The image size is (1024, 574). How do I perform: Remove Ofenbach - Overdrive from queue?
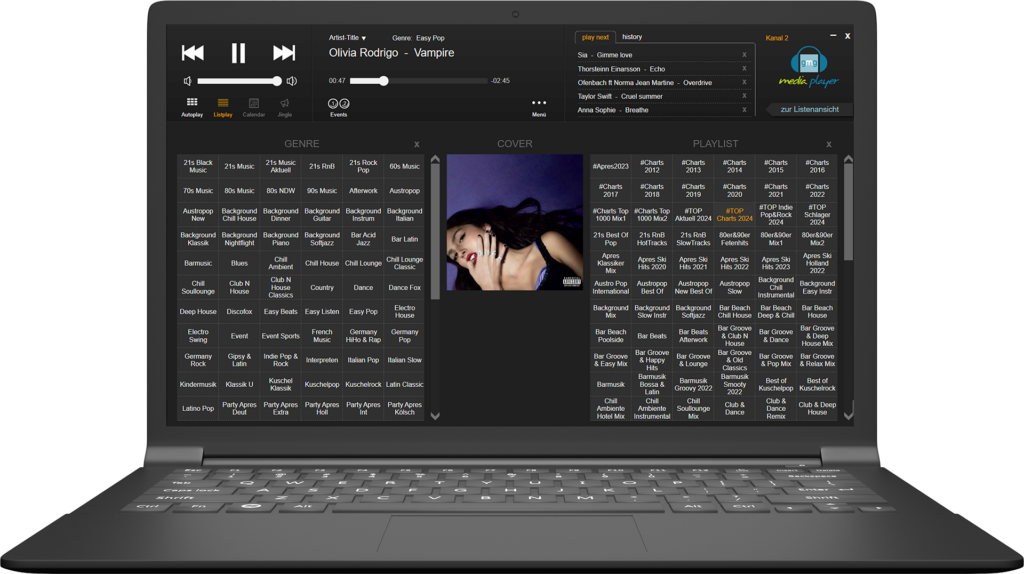[744, 82]
